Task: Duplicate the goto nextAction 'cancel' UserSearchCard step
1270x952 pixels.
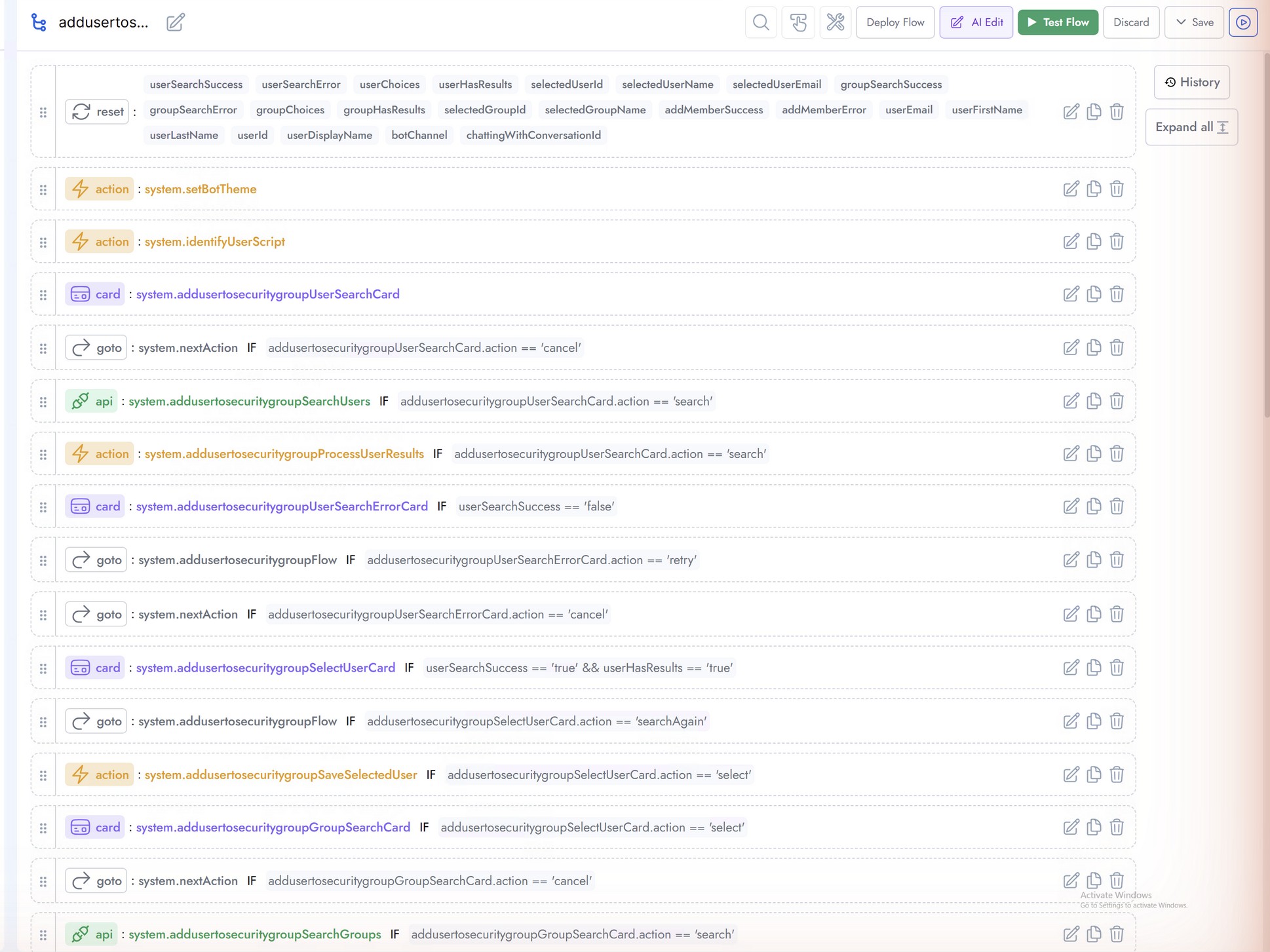Action: point(1094,347)
